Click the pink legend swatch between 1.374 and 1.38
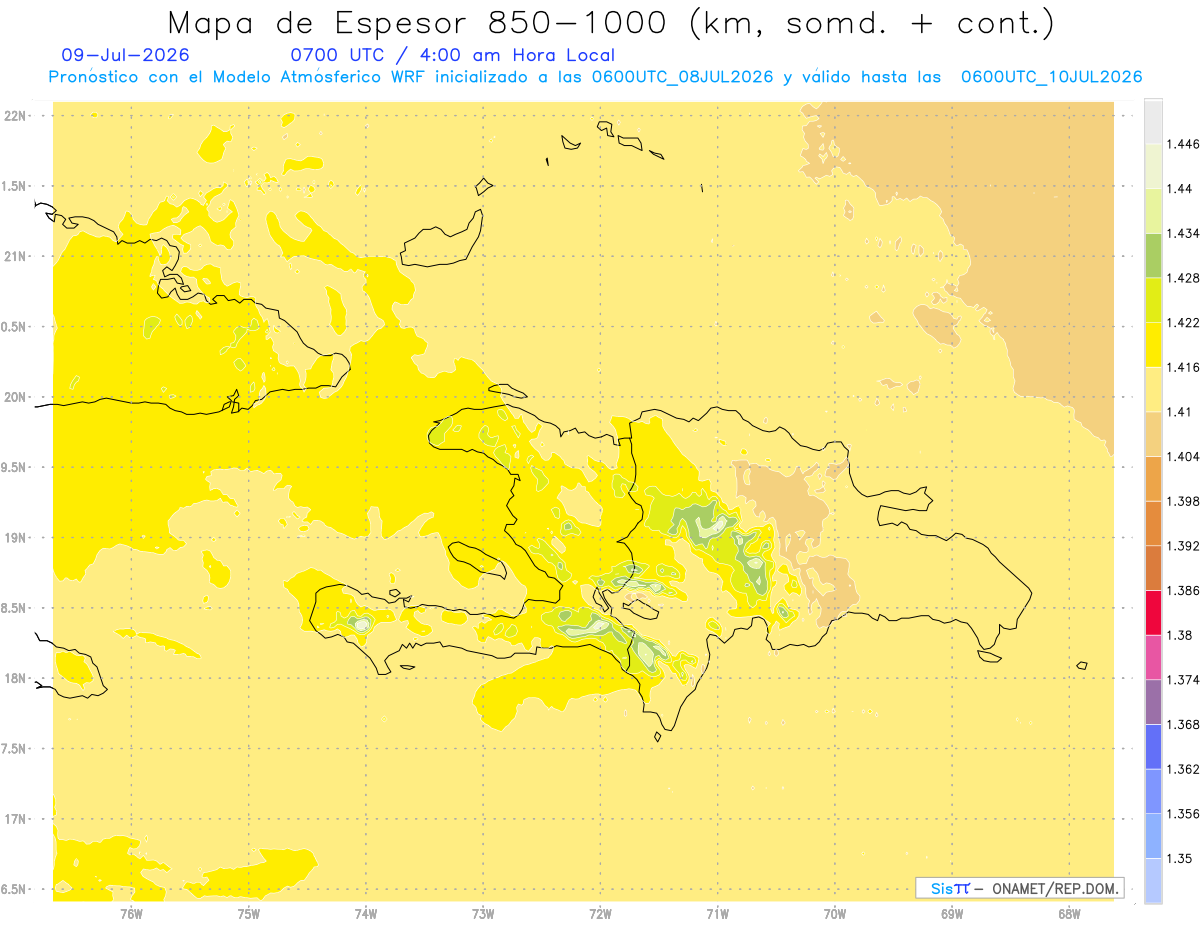This screenshot has height=927, width=1200. (x=1153, y=657)
